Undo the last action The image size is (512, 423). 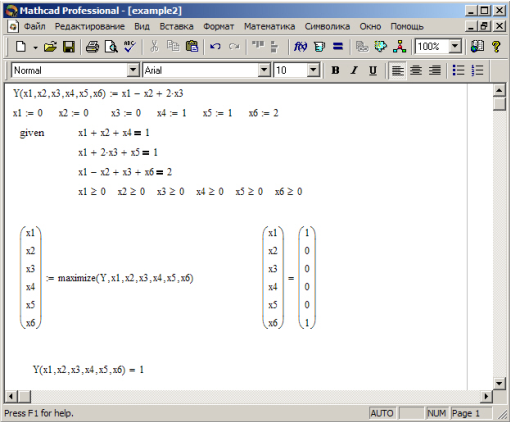coord(215,46)
